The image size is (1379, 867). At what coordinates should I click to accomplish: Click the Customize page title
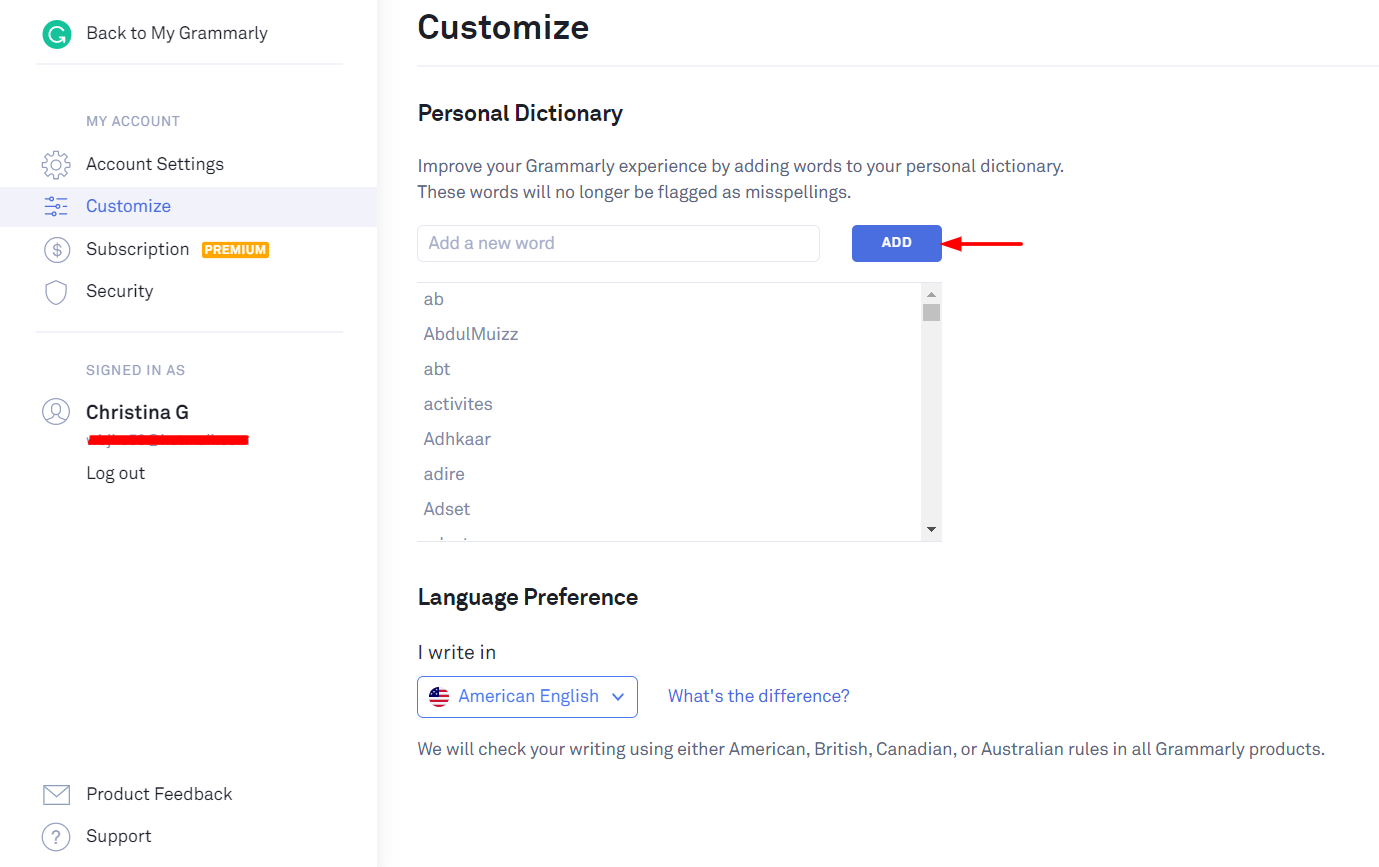coord(503,27)
